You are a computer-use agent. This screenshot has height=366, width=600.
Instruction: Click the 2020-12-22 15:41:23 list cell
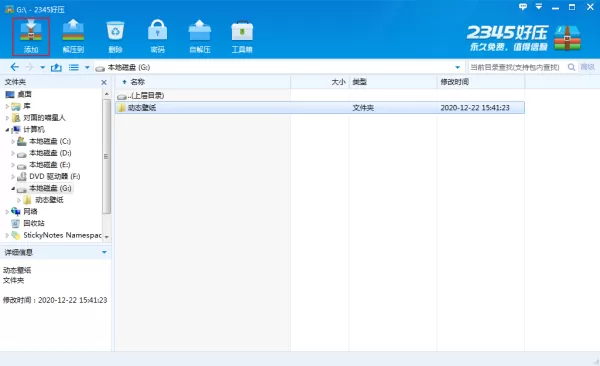pyautogui.click(x=475, y=108)
